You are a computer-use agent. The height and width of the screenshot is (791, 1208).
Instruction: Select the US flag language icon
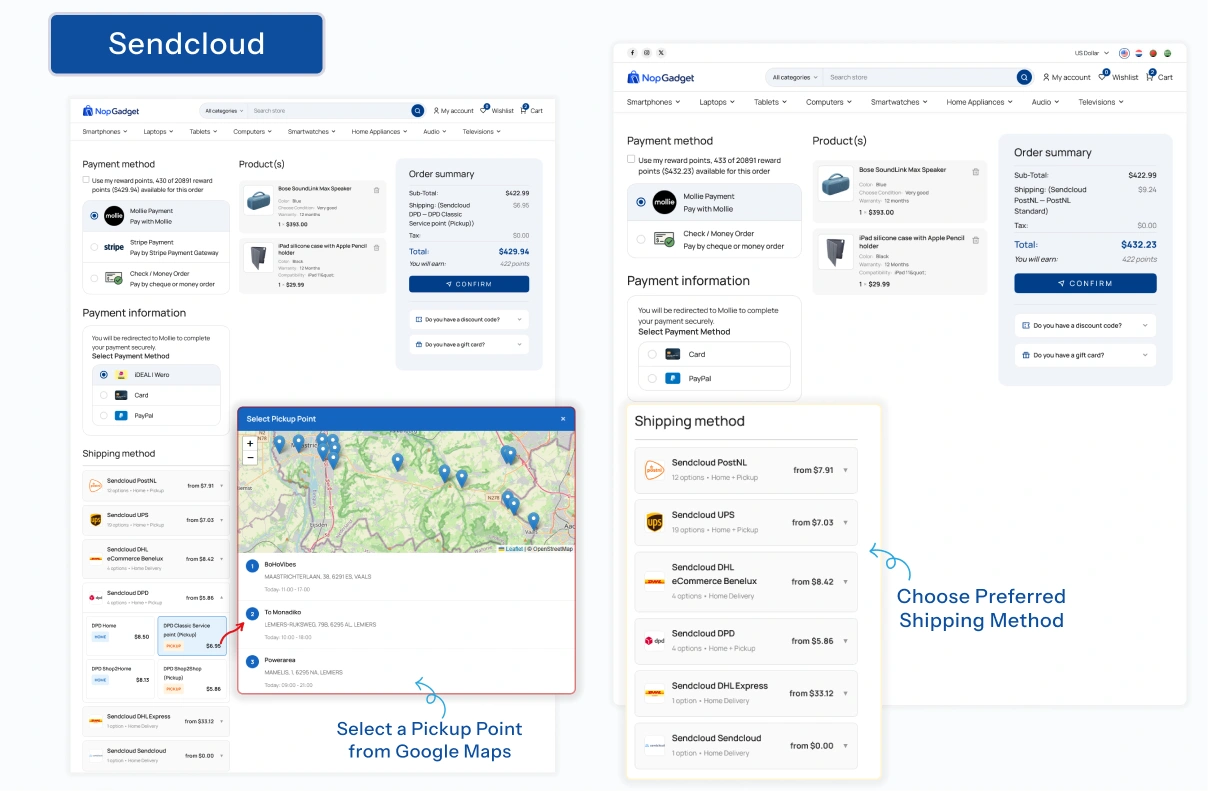[1125, 53]
